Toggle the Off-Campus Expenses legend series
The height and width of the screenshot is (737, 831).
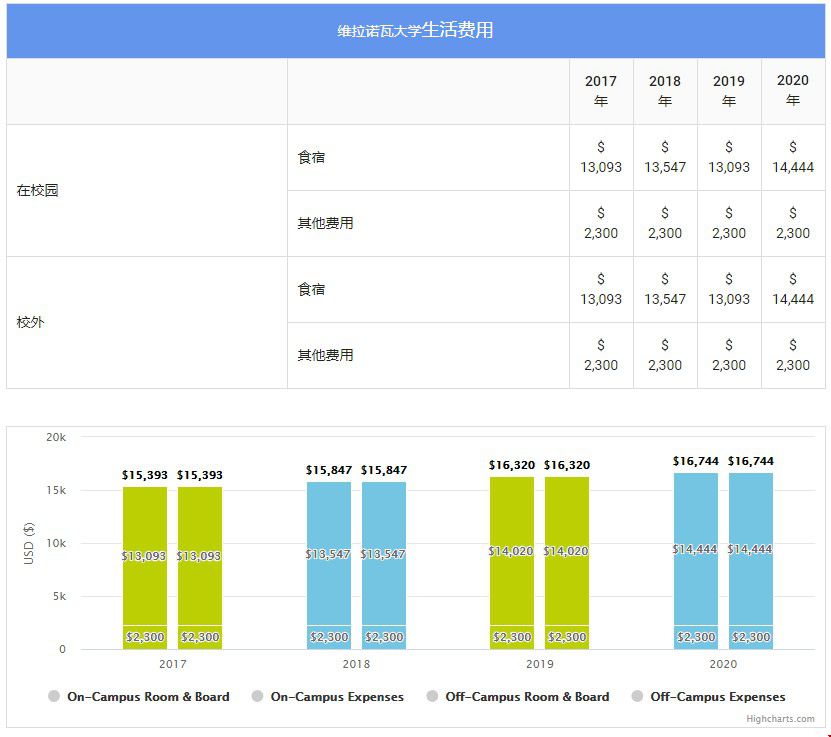coord(708,696)
